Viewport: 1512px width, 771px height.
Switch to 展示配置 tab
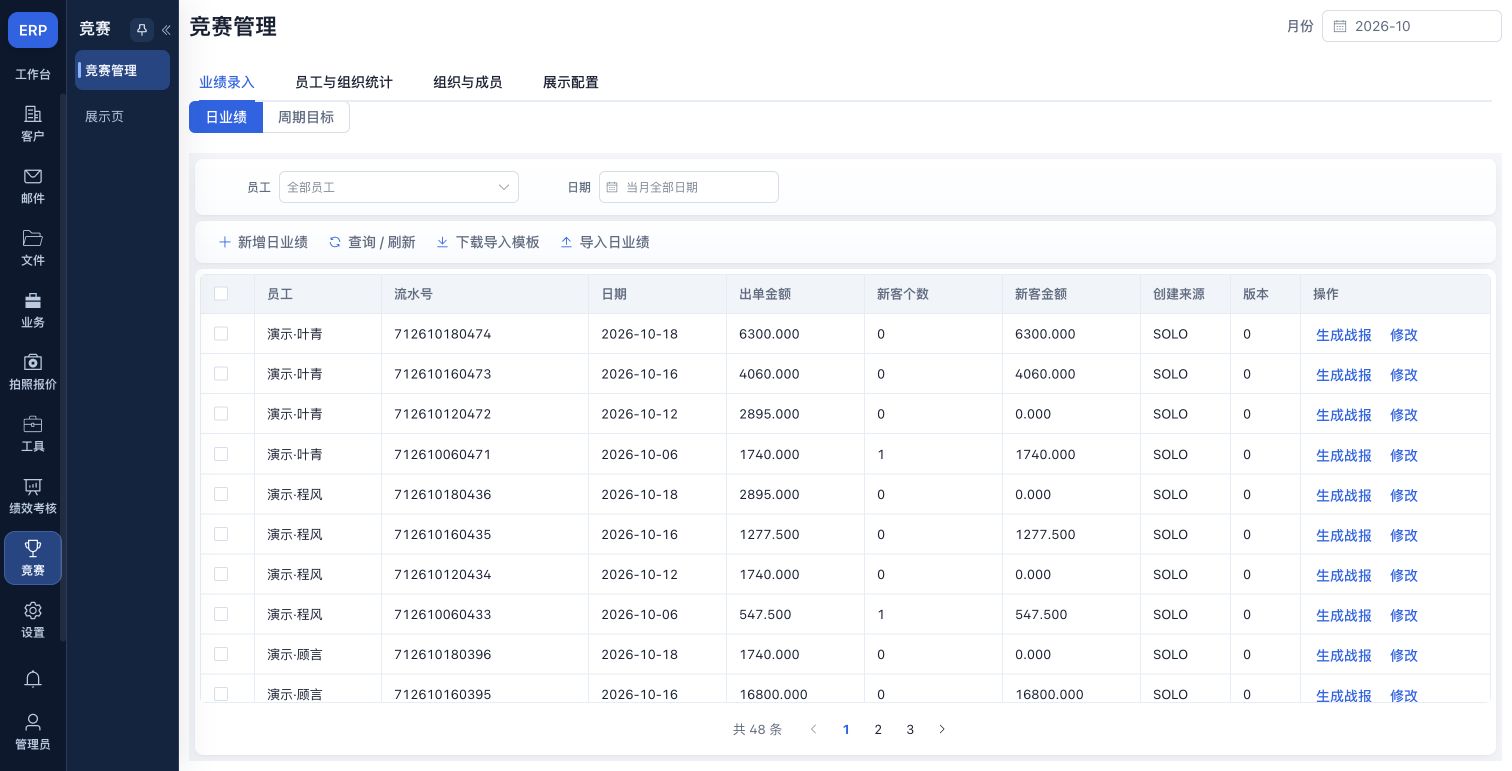point(571,82)
